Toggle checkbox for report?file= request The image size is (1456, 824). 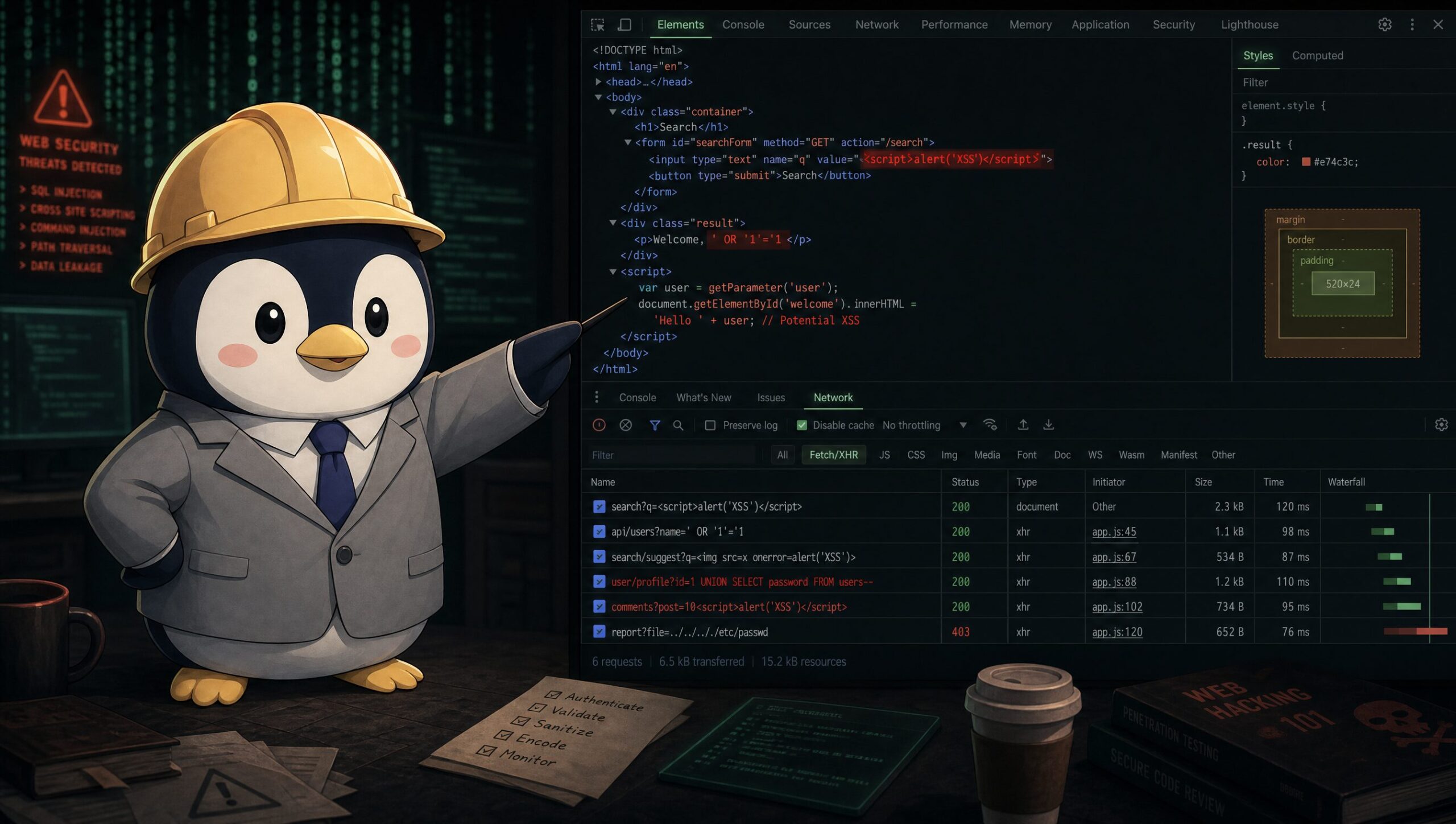[599, 632]
